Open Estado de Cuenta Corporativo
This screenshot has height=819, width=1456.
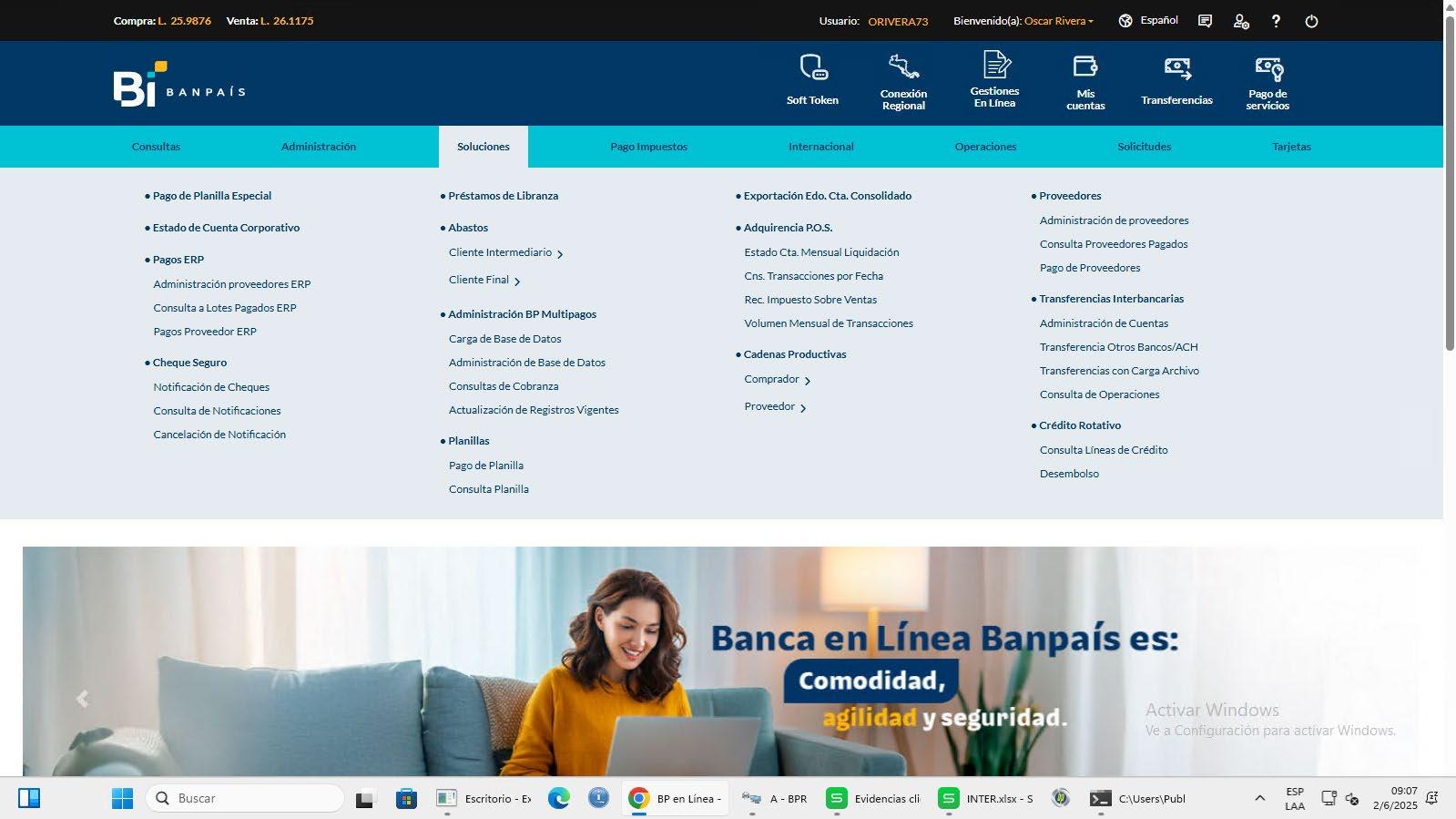tap(226, 228)
